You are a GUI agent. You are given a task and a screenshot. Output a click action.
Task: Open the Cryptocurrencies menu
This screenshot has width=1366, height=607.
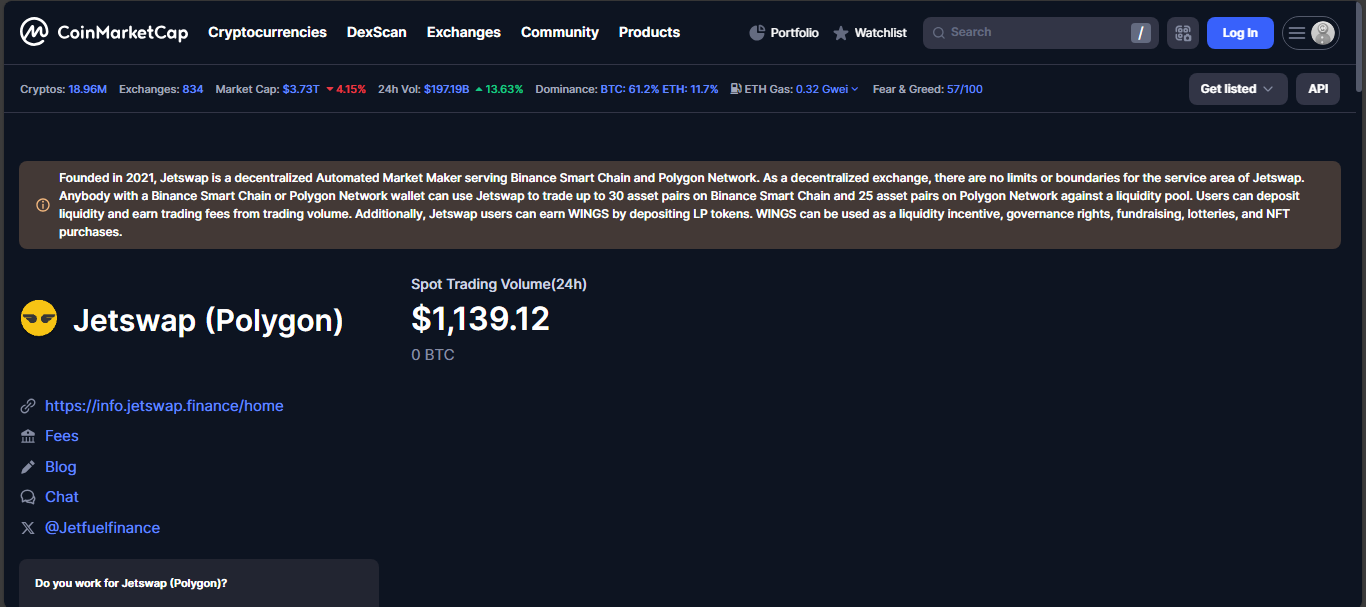tap(267, 32)
